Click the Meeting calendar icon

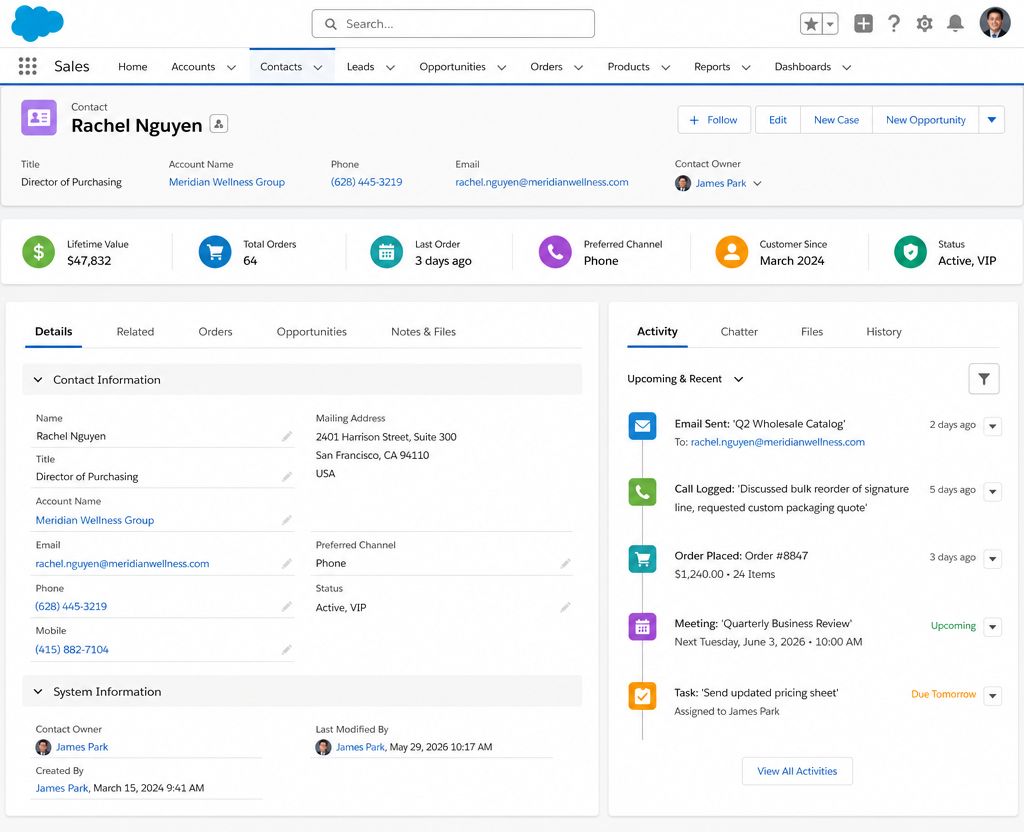(642, 627)
